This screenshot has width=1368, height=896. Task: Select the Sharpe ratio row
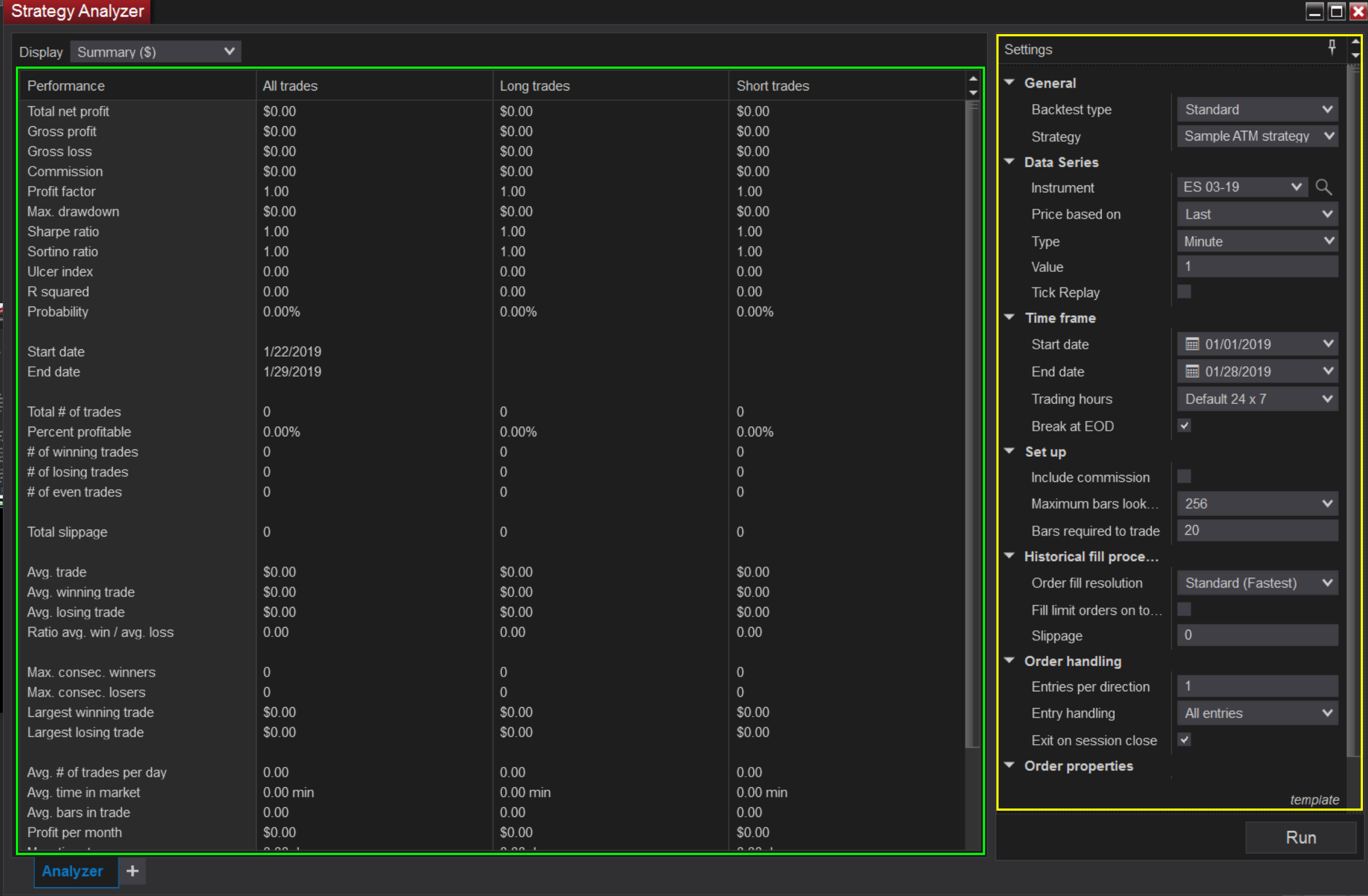click(493, 232)
